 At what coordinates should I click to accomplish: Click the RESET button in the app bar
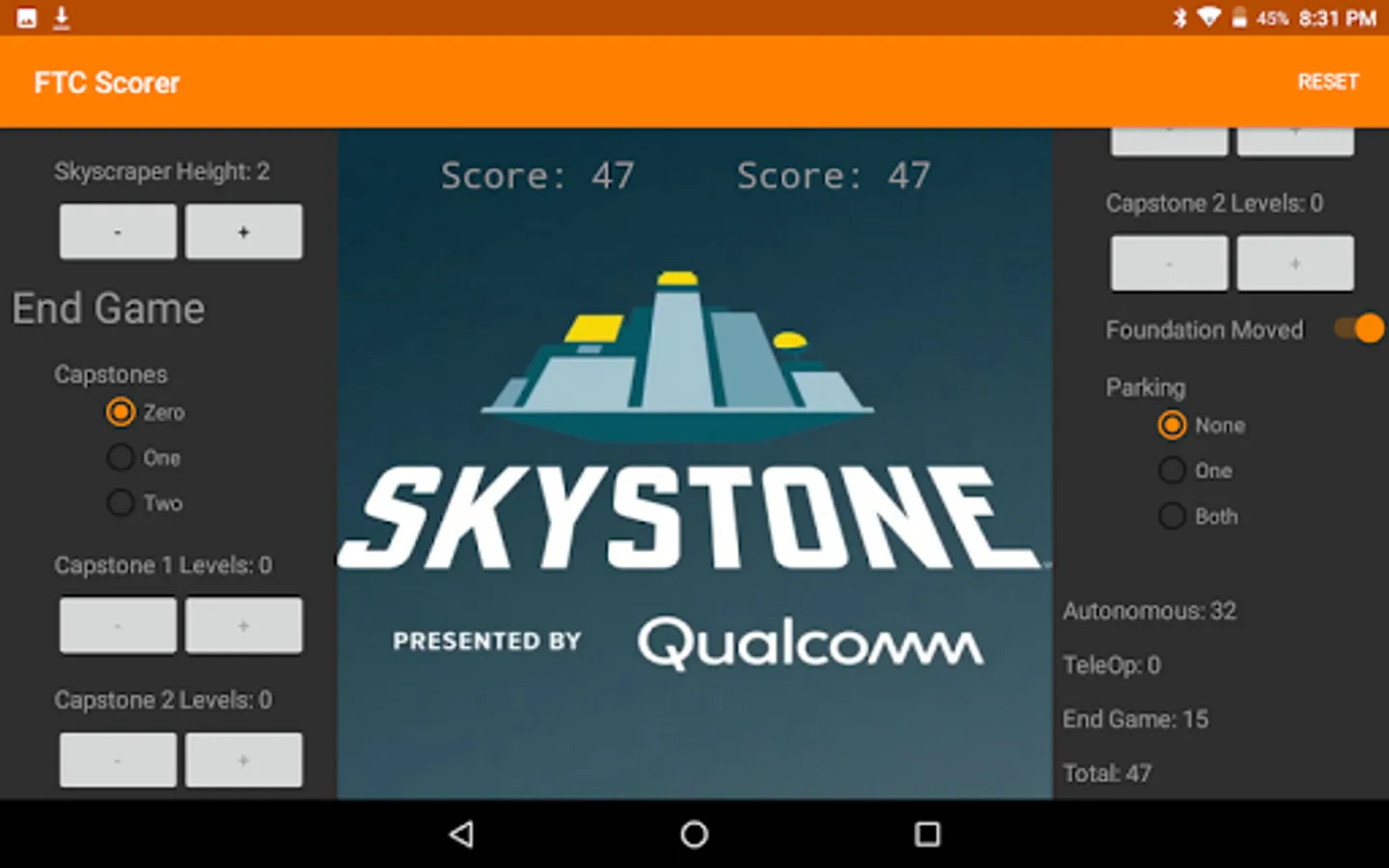coord(1328,82)
